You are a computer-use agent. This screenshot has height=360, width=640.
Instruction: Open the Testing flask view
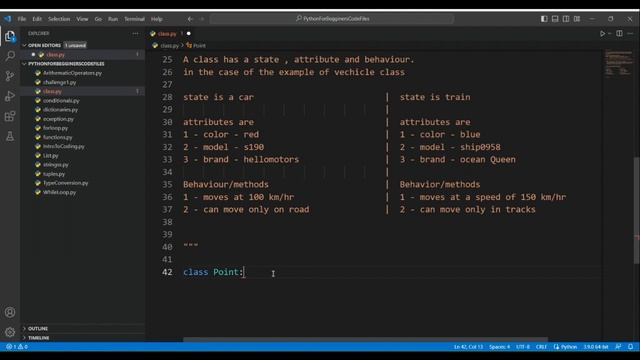(x=10, y=136)
